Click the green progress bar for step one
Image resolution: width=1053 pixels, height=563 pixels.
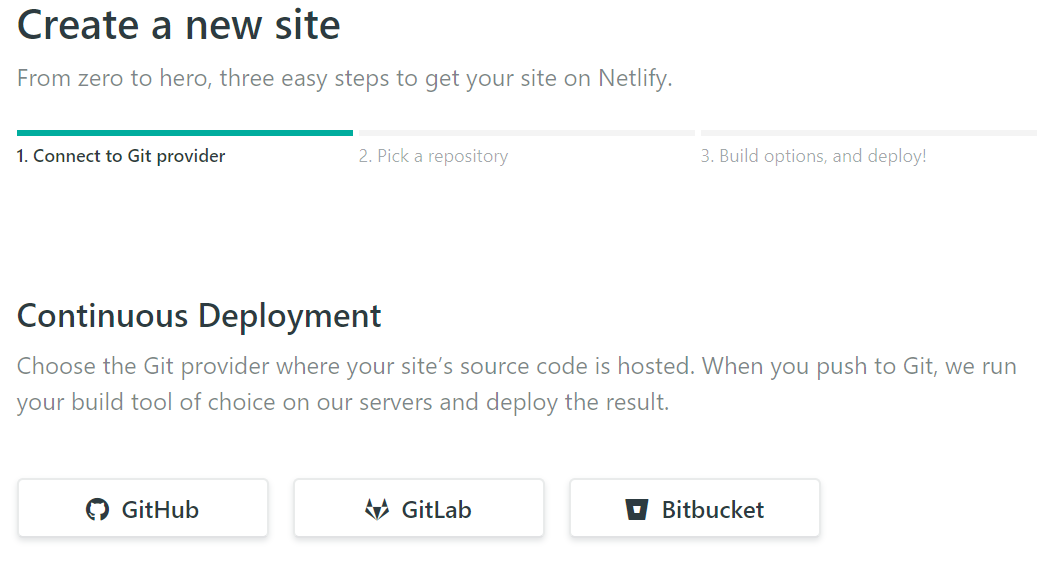(x=185, y=133)
